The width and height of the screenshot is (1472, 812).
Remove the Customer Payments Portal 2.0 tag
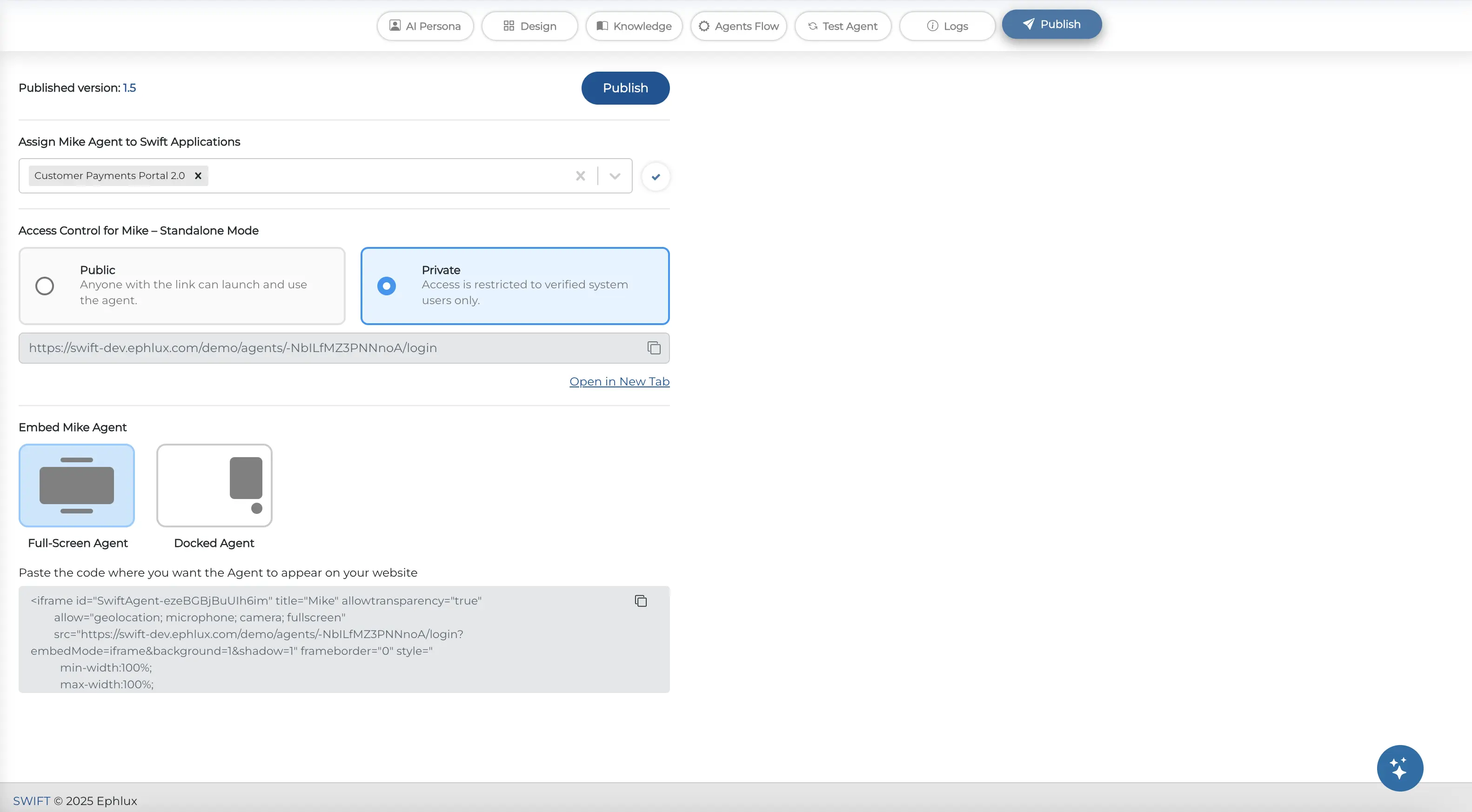pos(198,176)
